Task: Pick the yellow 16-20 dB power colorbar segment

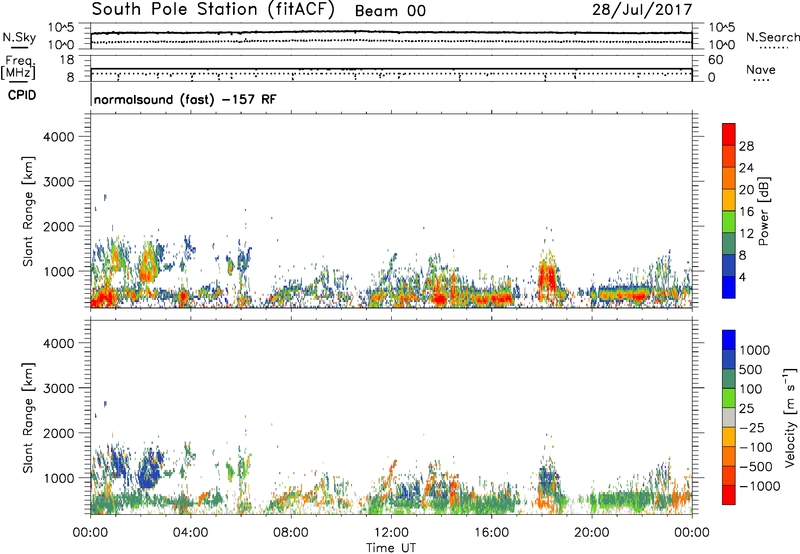Action: click(729, 200)
